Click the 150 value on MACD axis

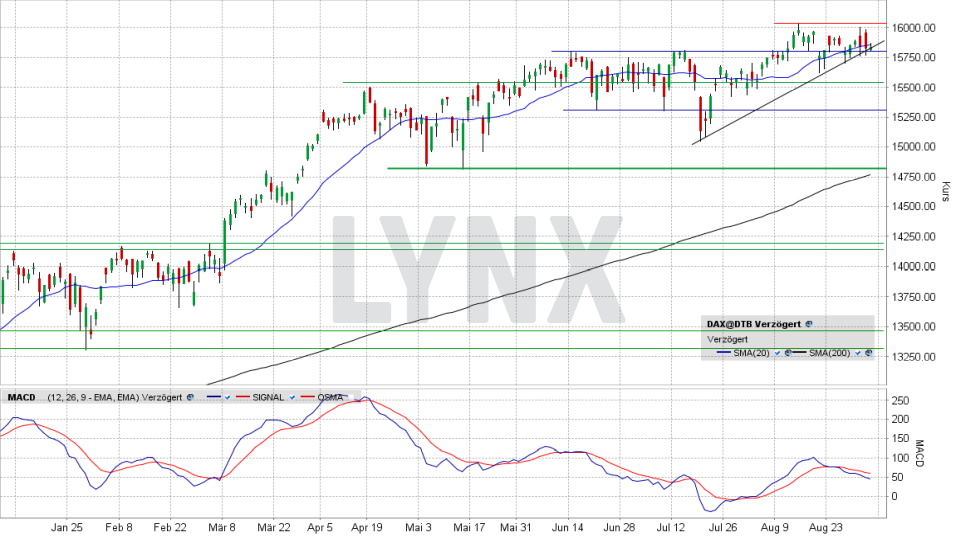point(901,439)
